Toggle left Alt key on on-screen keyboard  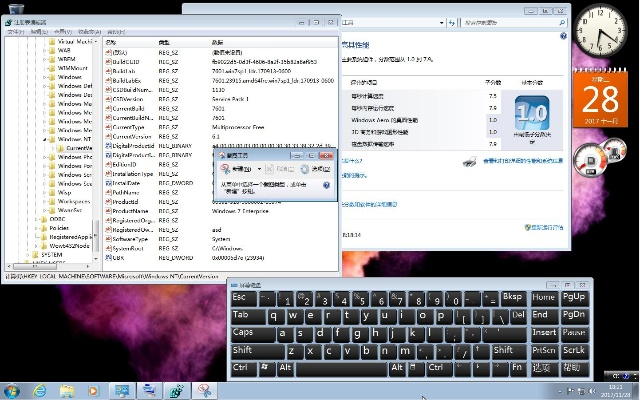pyautogui.click(x=286, y=367)
